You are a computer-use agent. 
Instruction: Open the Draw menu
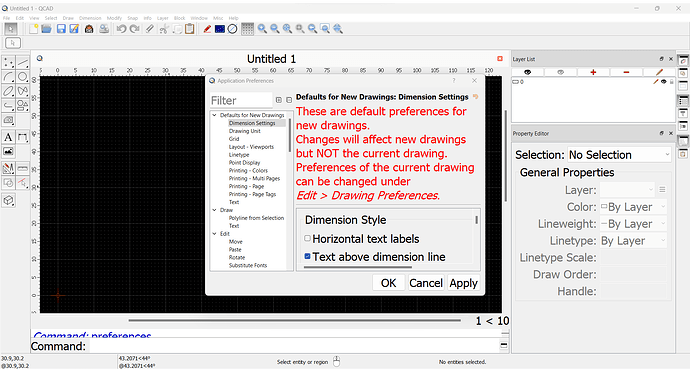pyautogui.click(x=68, y=18)
